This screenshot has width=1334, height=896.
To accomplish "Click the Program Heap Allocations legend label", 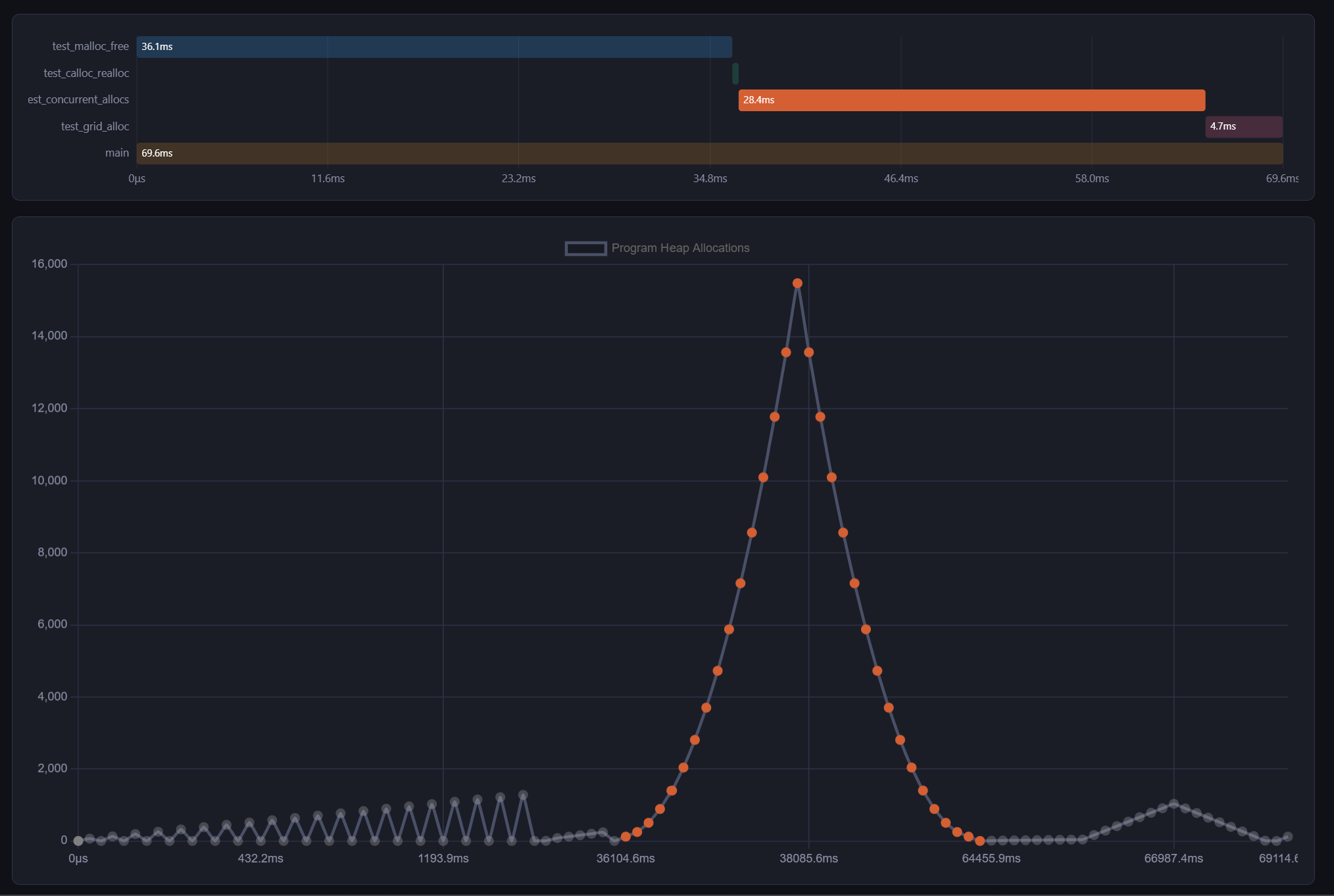I will tap(680, 249).
